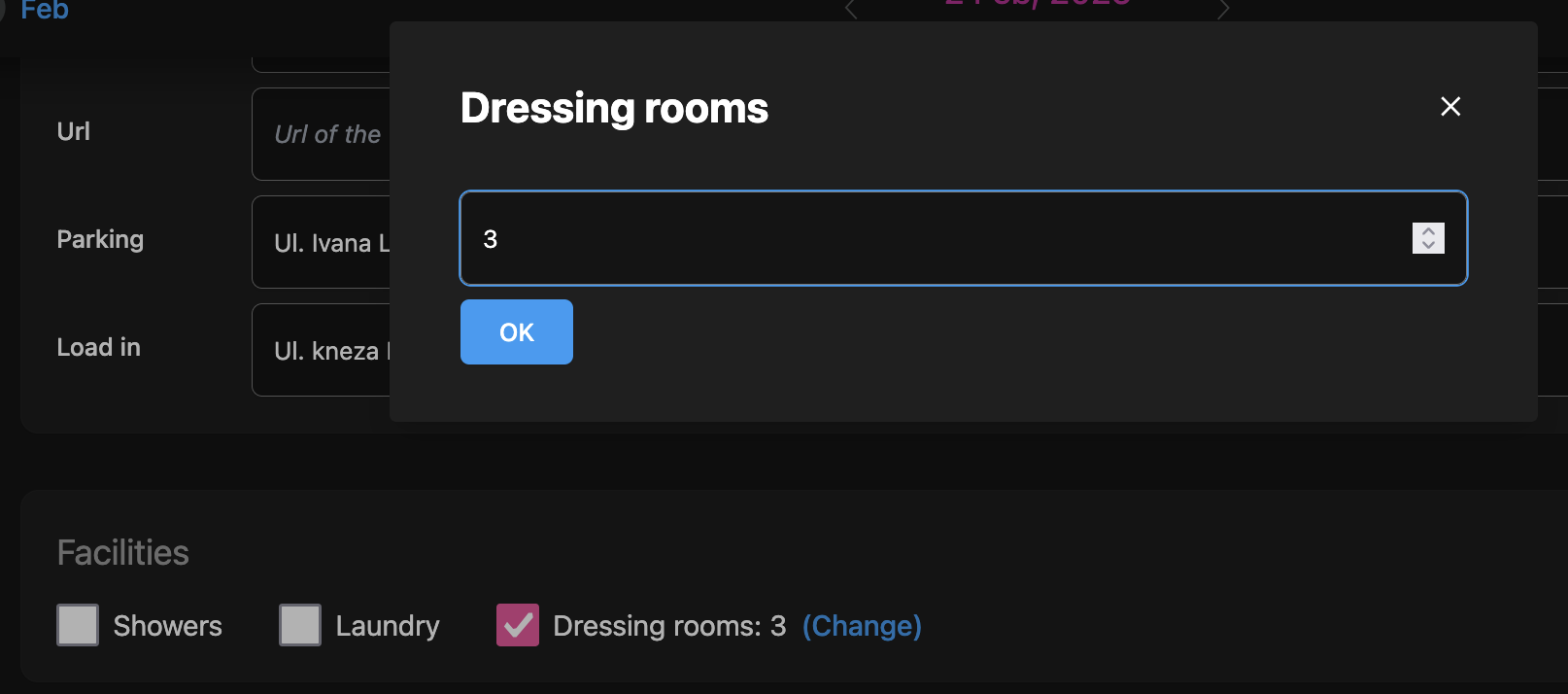The width and height of the screenshot is (1568, 694).
Task: Open the (Change) link next to Dressing rooms
Action: click(x=861, y=626)
